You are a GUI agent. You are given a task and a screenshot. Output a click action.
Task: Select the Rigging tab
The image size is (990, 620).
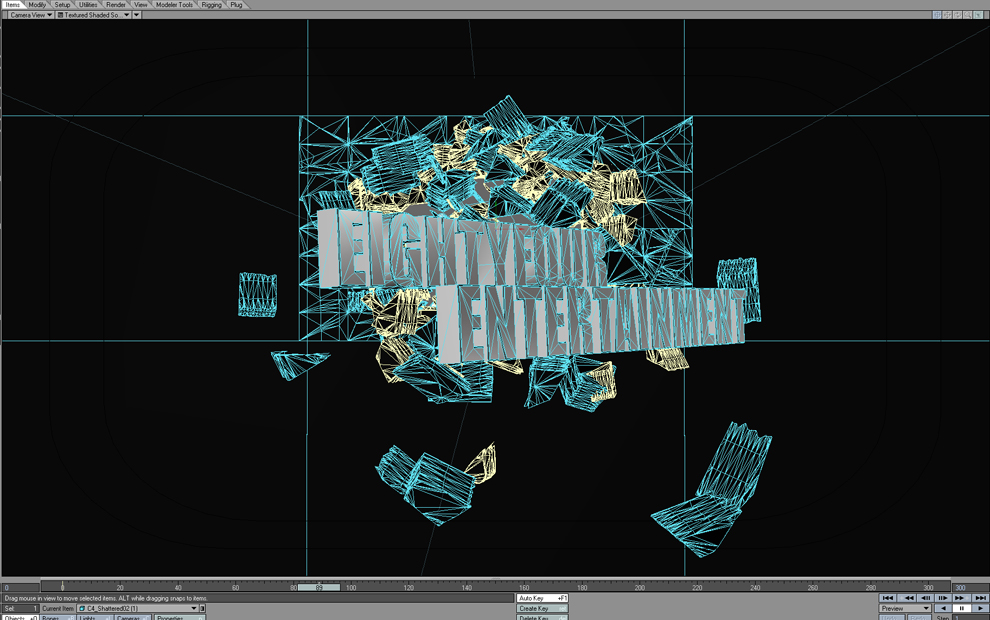212,4
